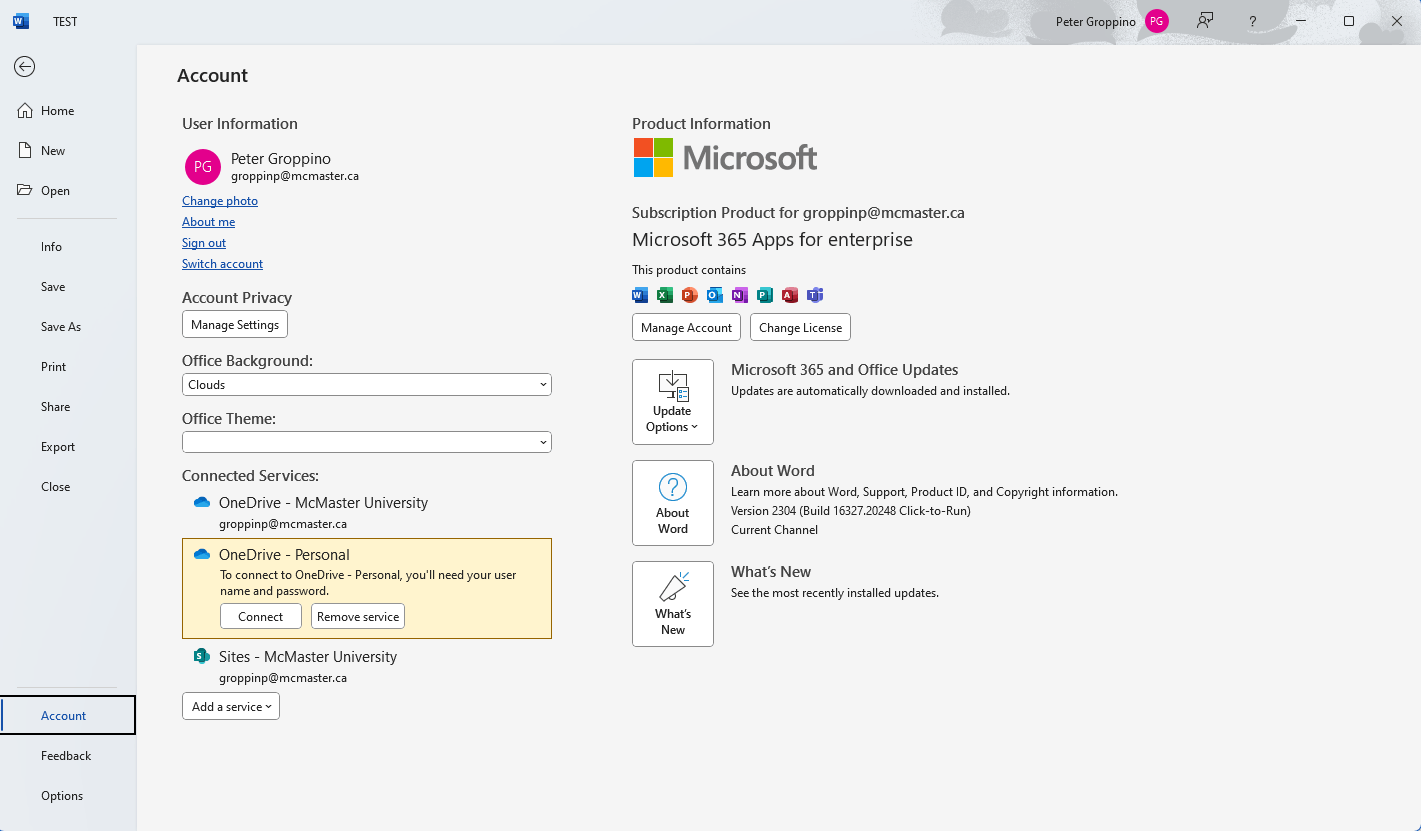Click the Access app icon under product contains
This screenshot has height=831, width=1421.
(790, 295)
